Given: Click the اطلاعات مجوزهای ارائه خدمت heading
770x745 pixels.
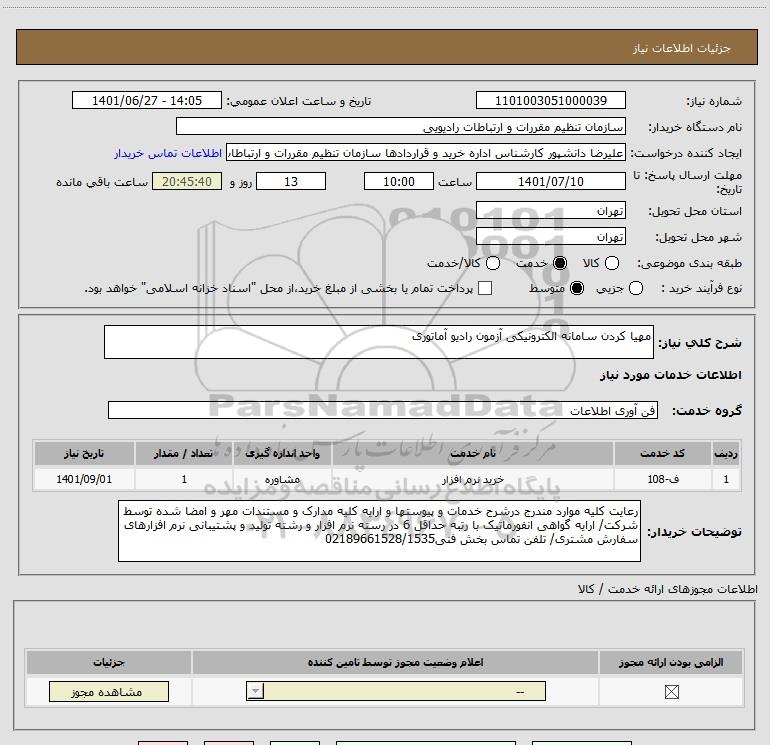Looking at the screenshot, I should tap(668, 588).
